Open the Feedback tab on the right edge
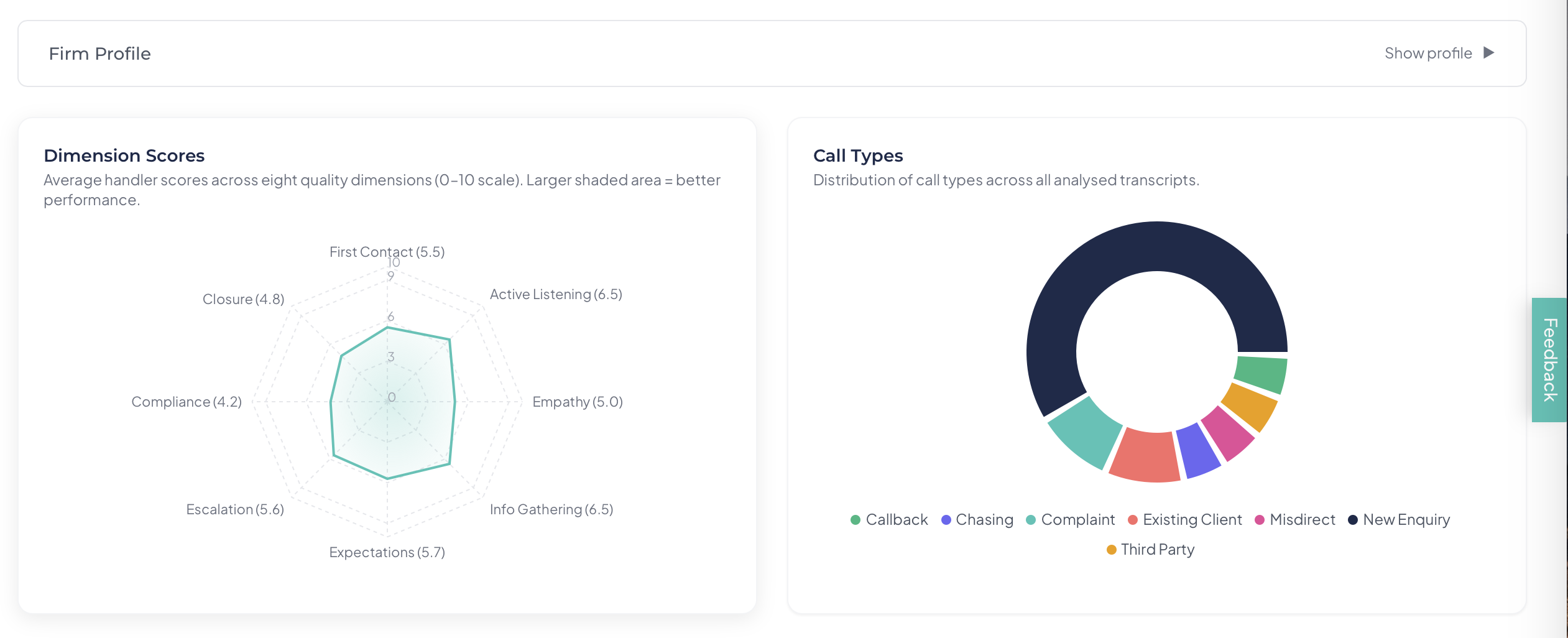Screen dimensions: 1568x638 click(1549, 358)
